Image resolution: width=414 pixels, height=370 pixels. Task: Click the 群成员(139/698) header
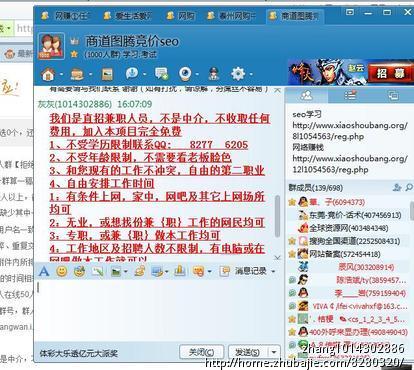coord(315,188)
